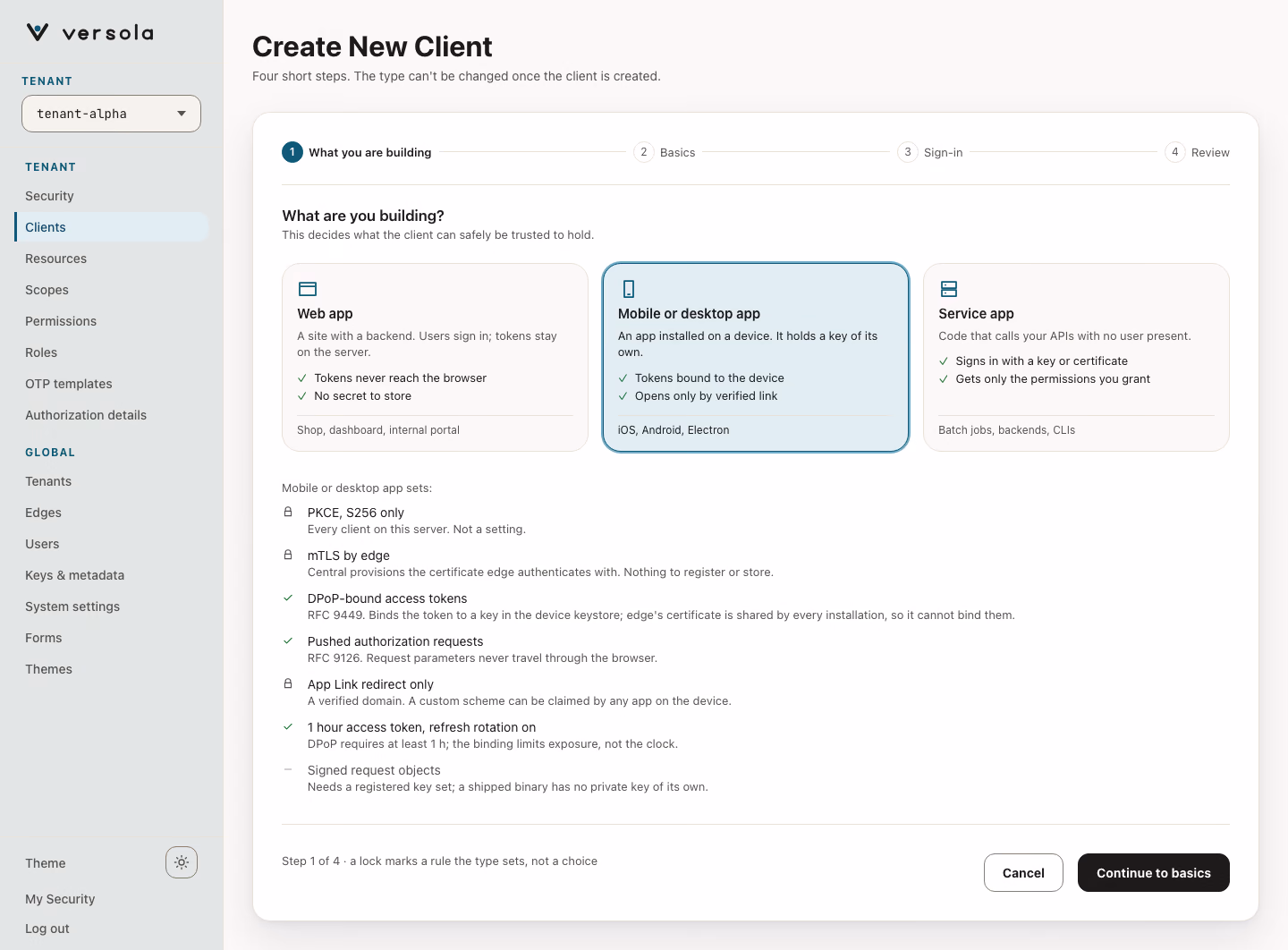Click the lock icon beside PKCE, S256 only
The image size is (1288, 950).
coord(288,513)
